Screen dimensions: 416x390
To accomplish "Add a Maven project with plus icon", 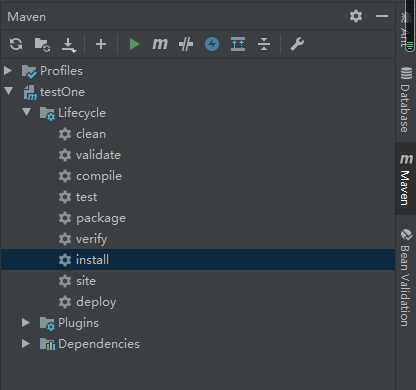I will pyautogui.click(x=101, y=44).
